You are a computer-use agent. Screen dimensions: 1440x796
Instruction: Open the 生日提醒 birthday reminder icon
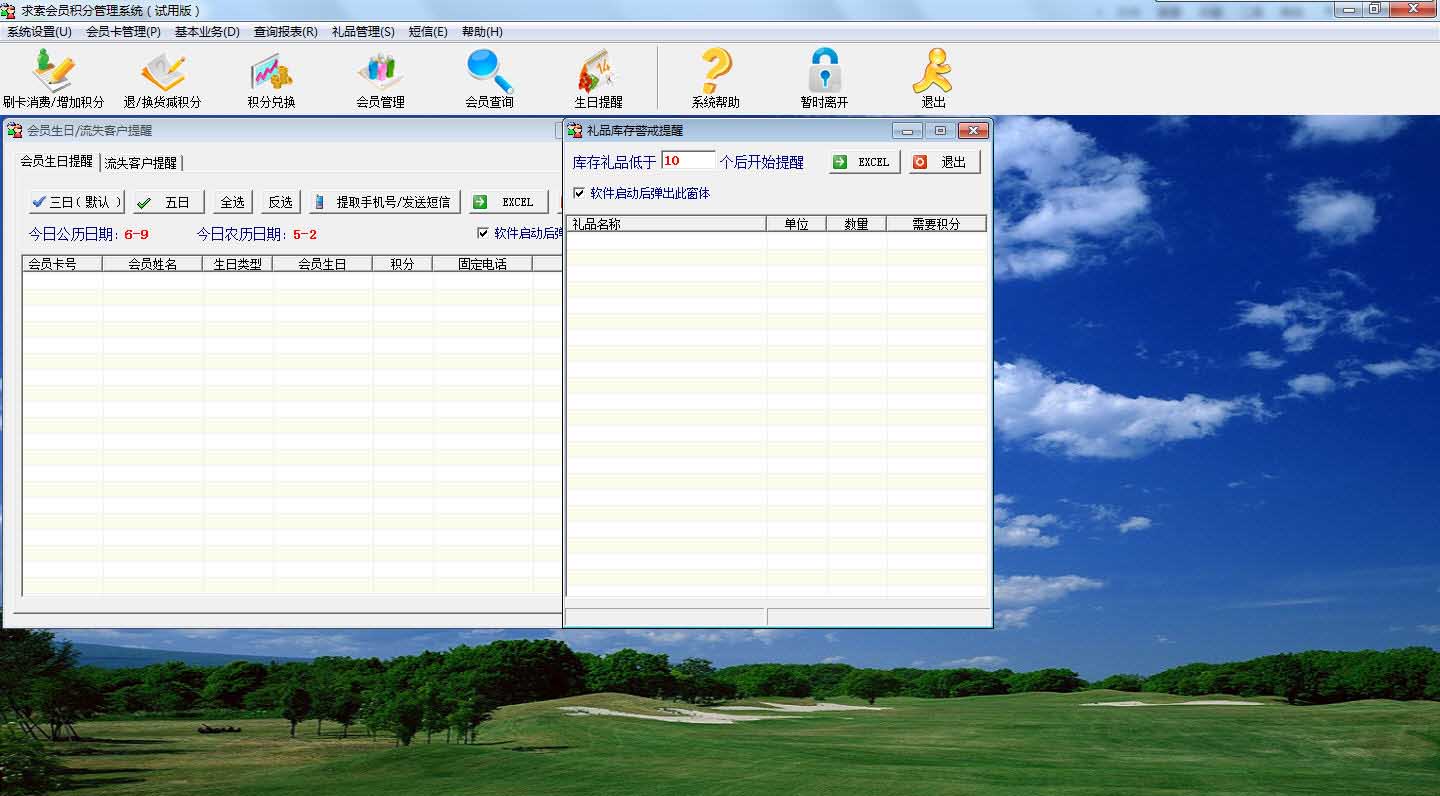point(597,78)
